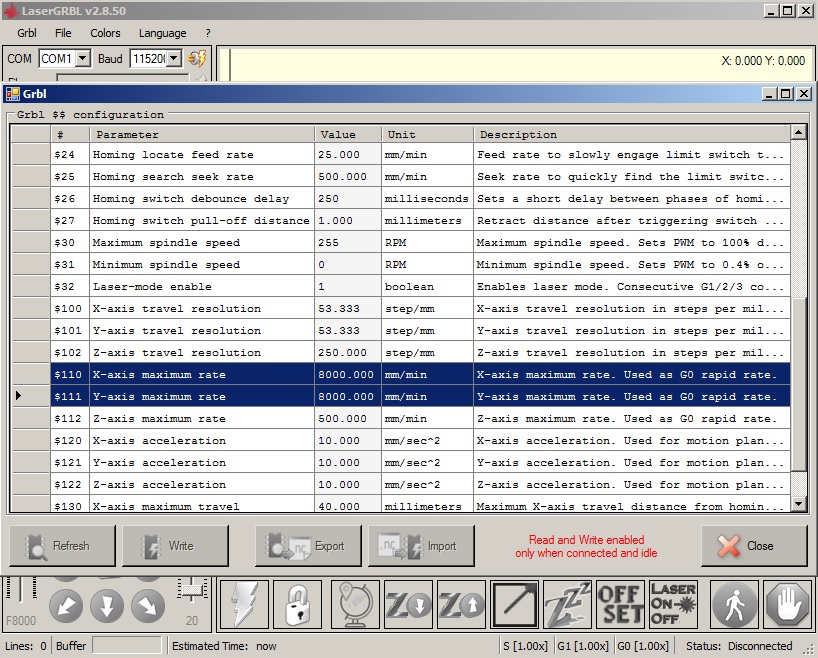
Task: Close the Grbl configuration dialog
Action: pyautogui.click(x=754, y=546)
